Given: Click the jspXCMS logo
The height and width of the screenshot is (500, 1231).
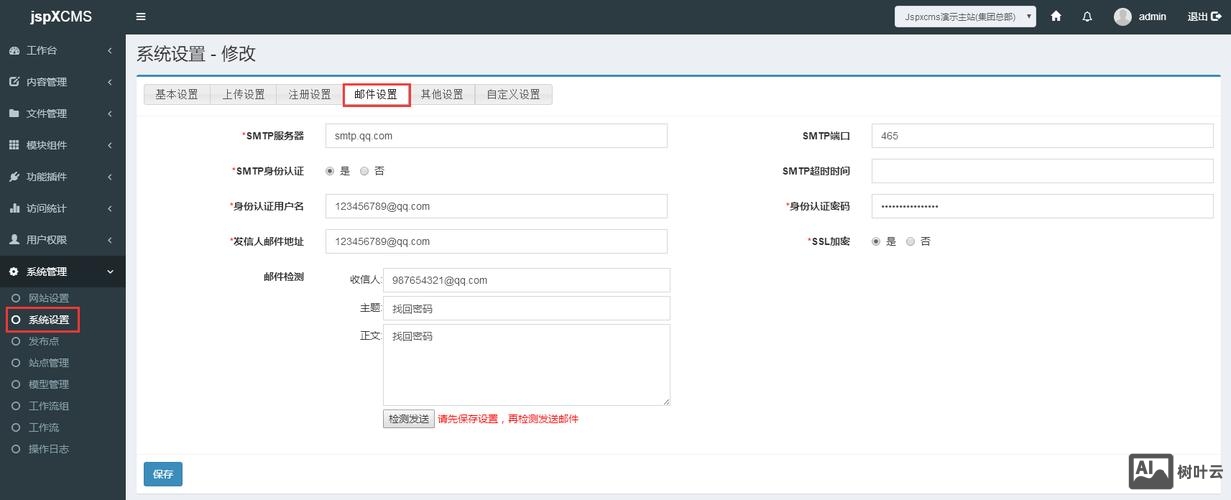Looking at the screenshot, I should 62,16.
